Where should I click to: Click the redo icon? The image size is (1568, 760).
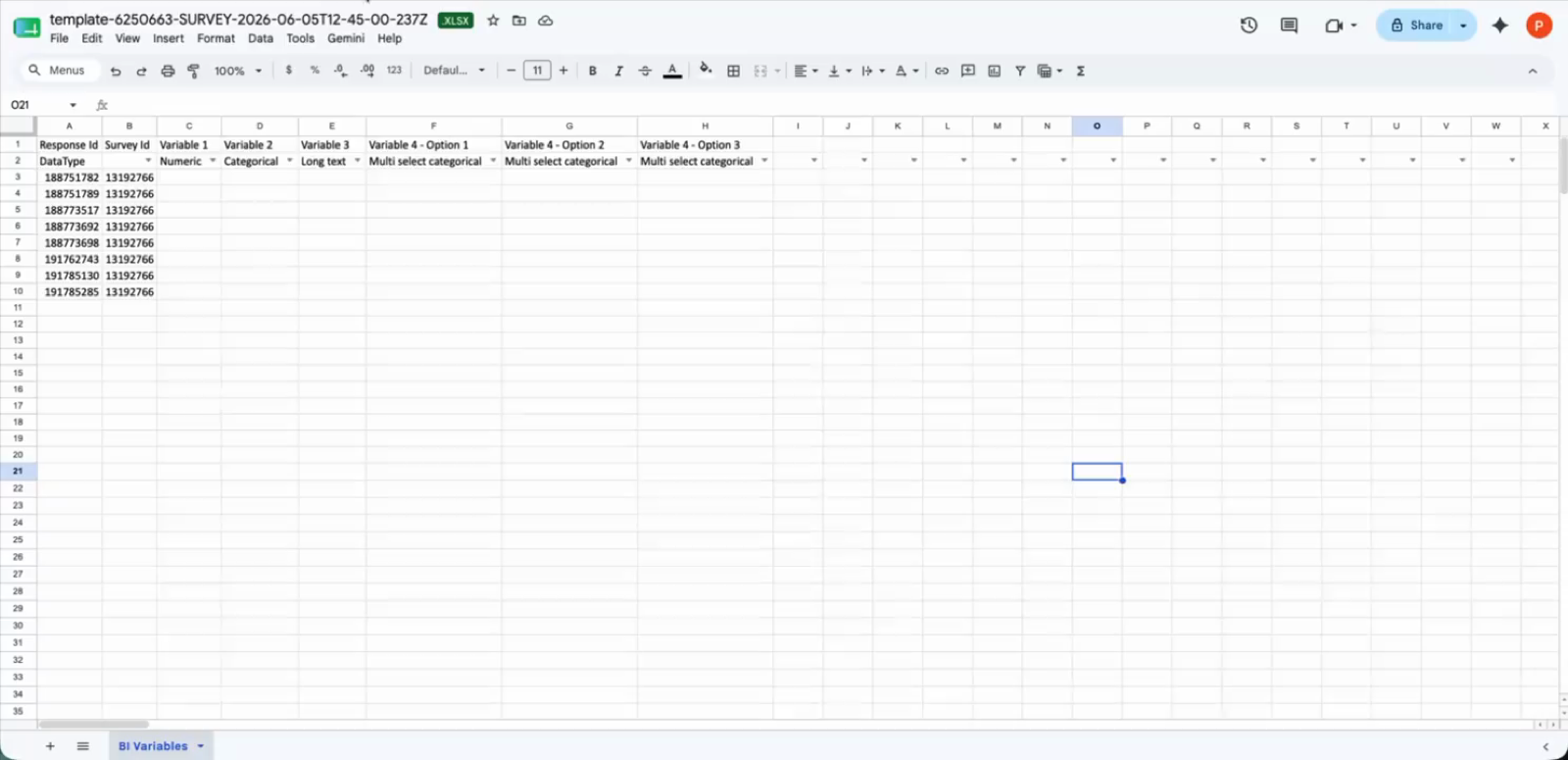point(141,71)
